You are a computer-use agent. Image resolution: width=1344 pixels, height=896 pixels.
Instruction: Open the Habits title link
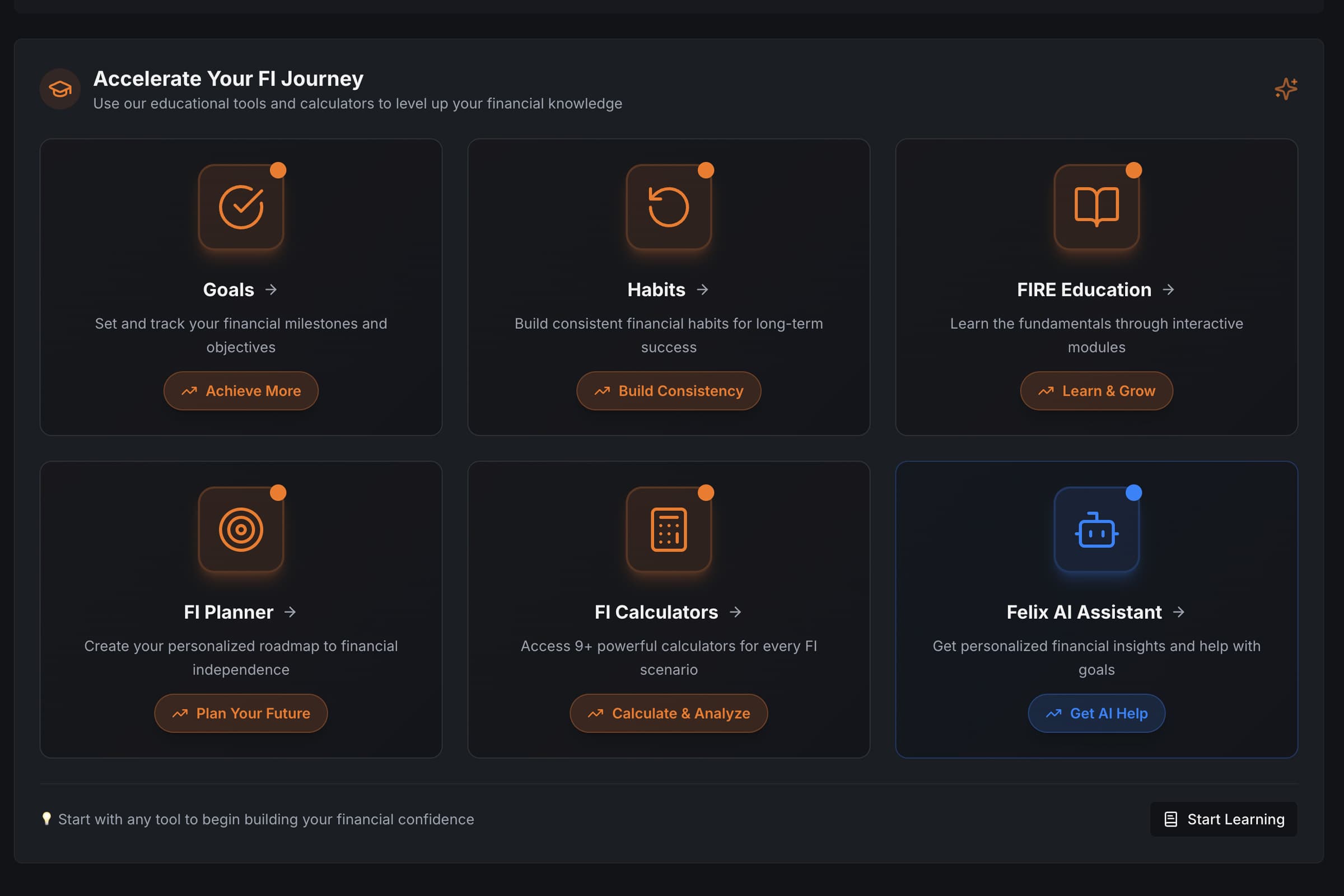pyautogui.click(x=656, y=290)
